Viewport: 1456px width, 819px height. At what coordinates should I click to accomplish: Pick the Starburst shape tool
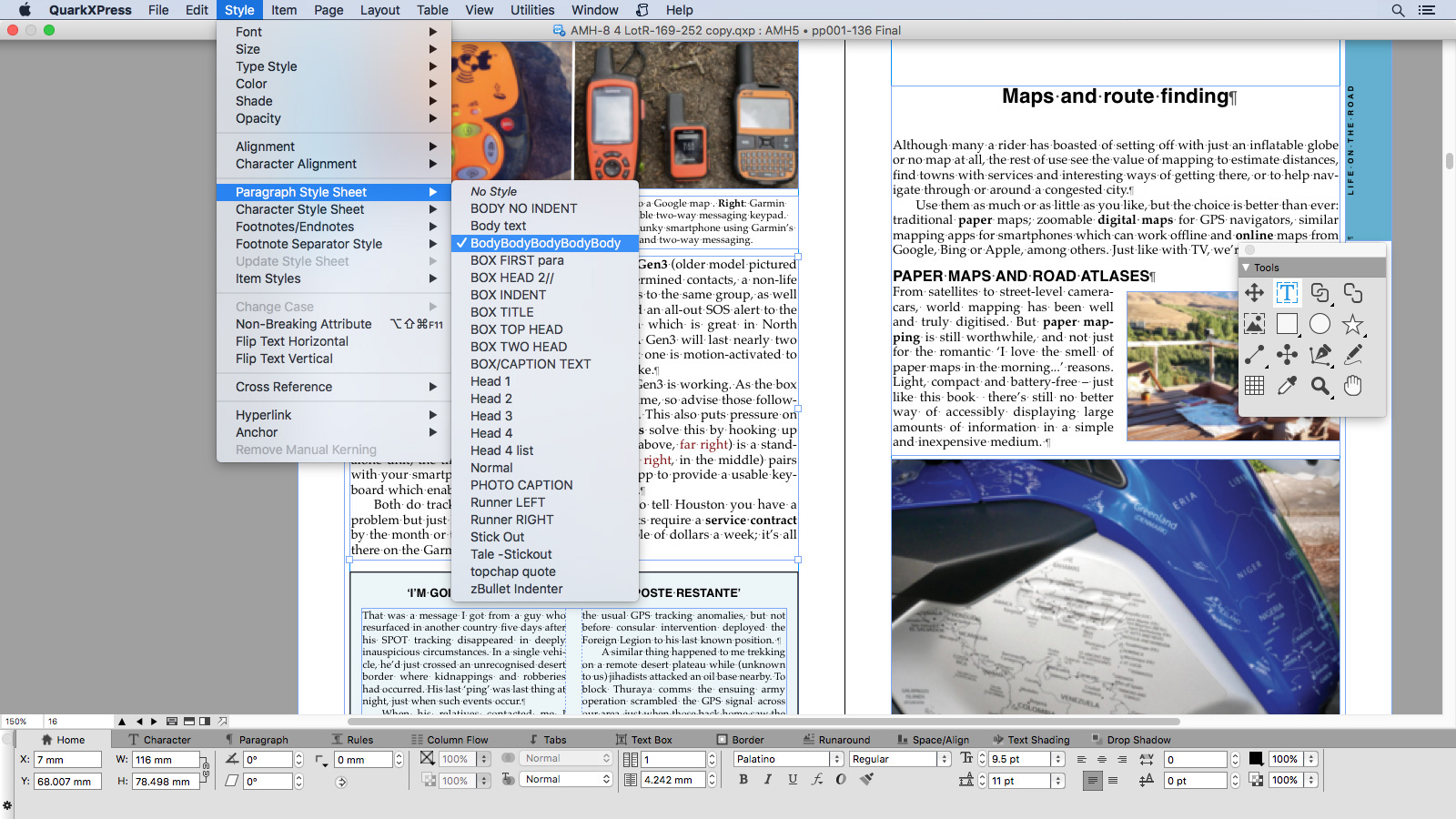1353,324
